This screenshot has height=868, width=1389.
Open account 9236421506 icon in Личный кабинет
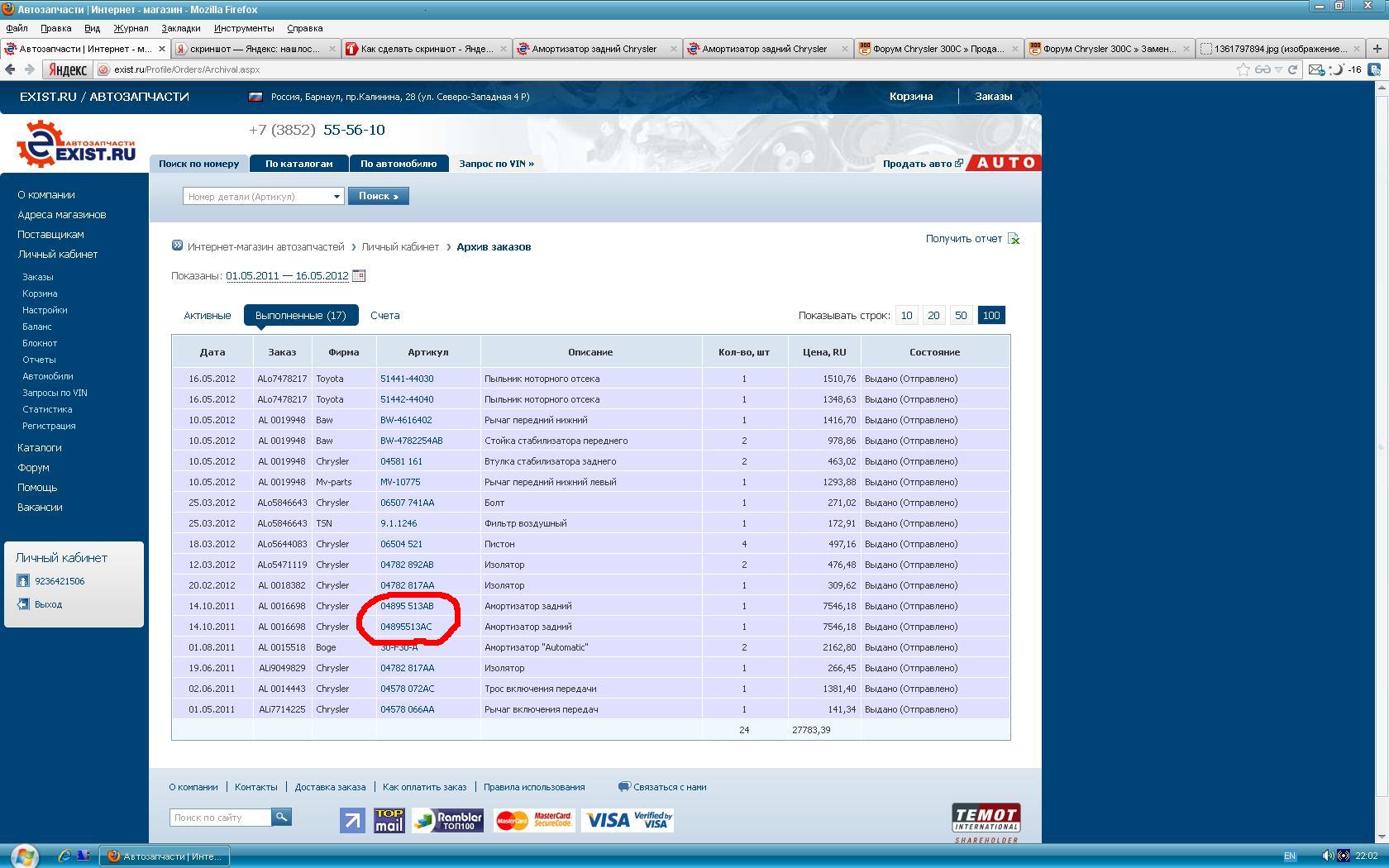tap(23, 581)
